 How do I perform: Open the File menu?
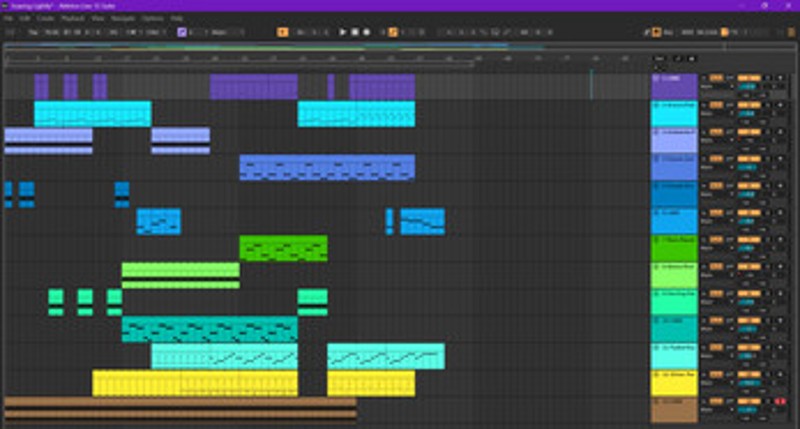click(8, 18)
